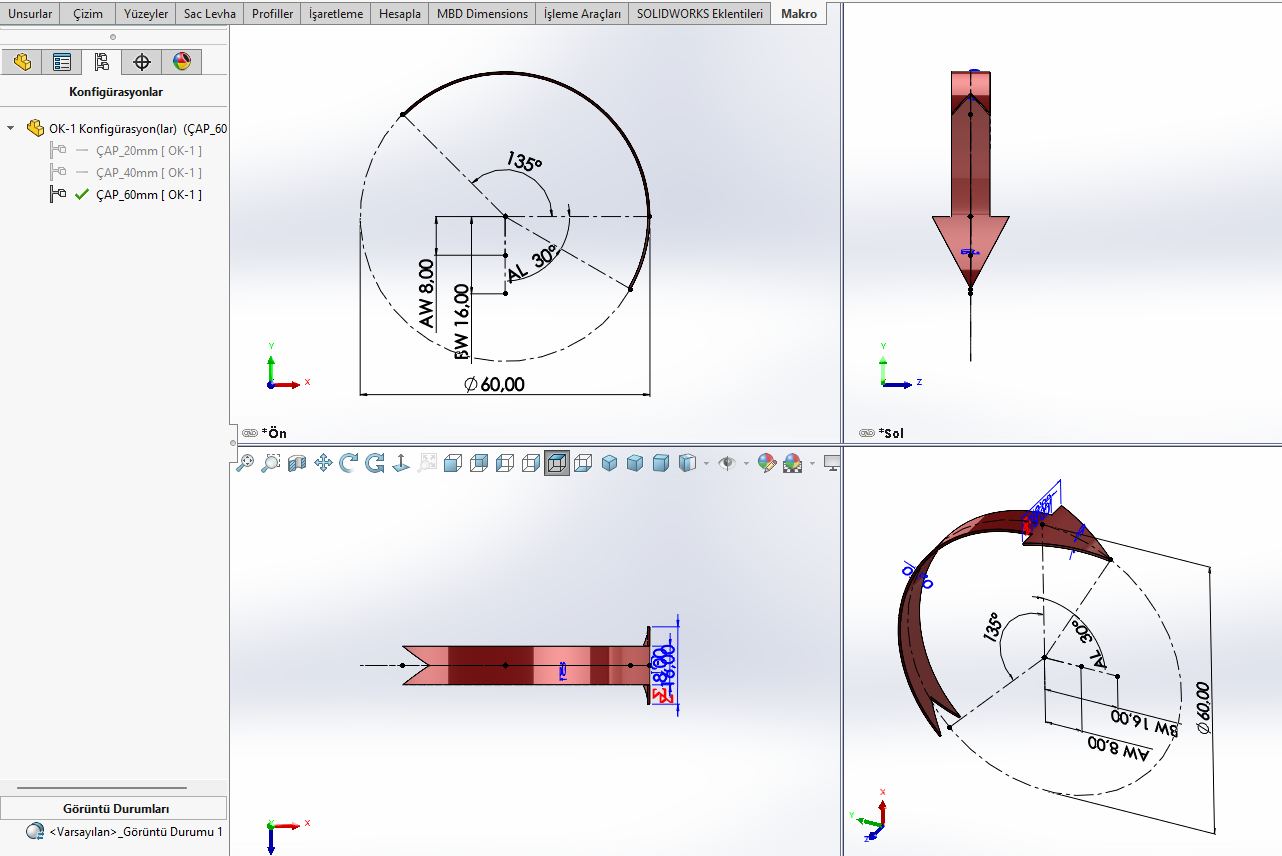The image size is (1282, 856).
Task: Click the View Orientation cube icon
Action: (x=687, y=463)
